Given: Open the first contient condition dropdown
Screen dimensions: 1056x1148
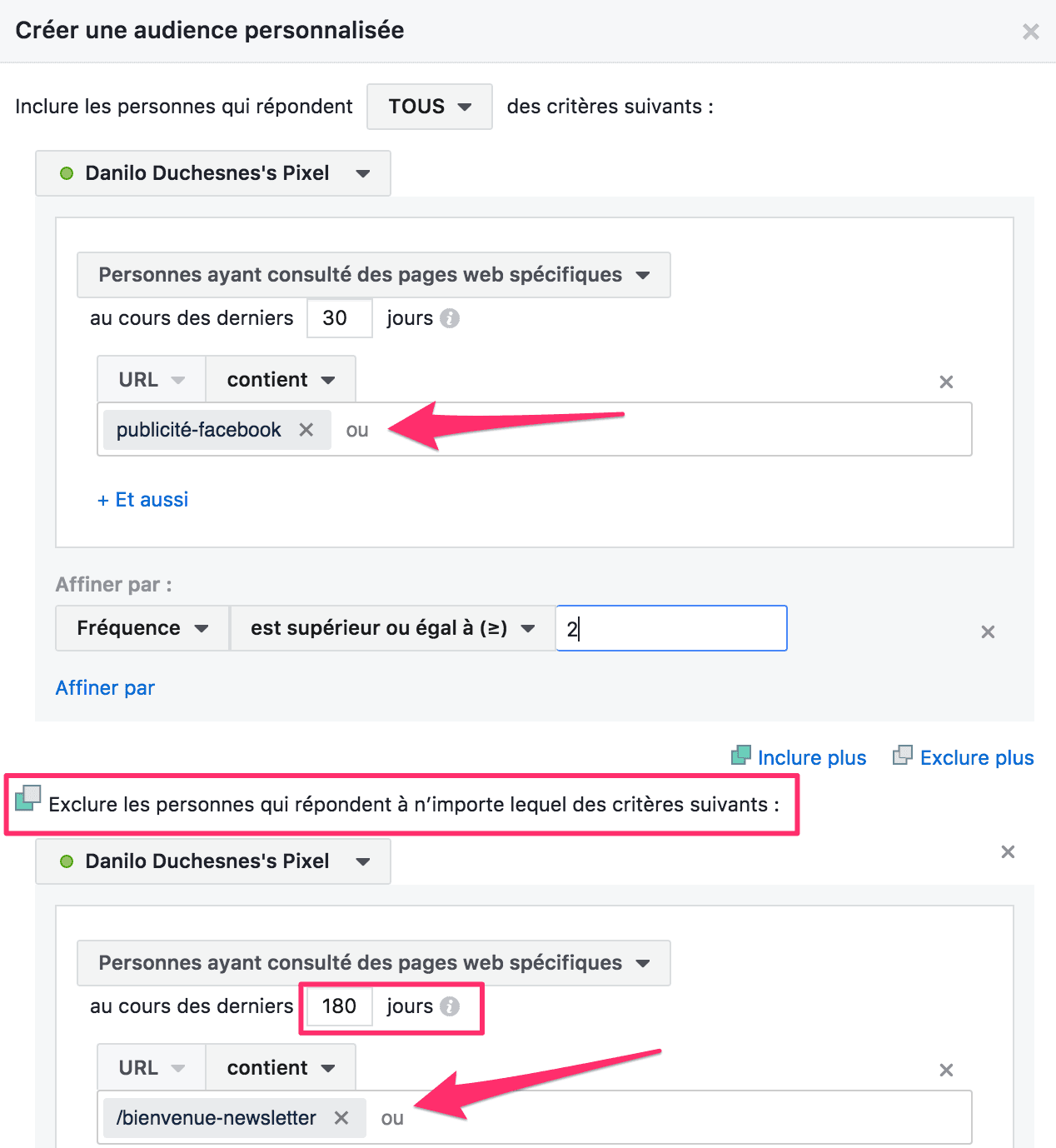Looking at the screenshot, I should 281,380.
